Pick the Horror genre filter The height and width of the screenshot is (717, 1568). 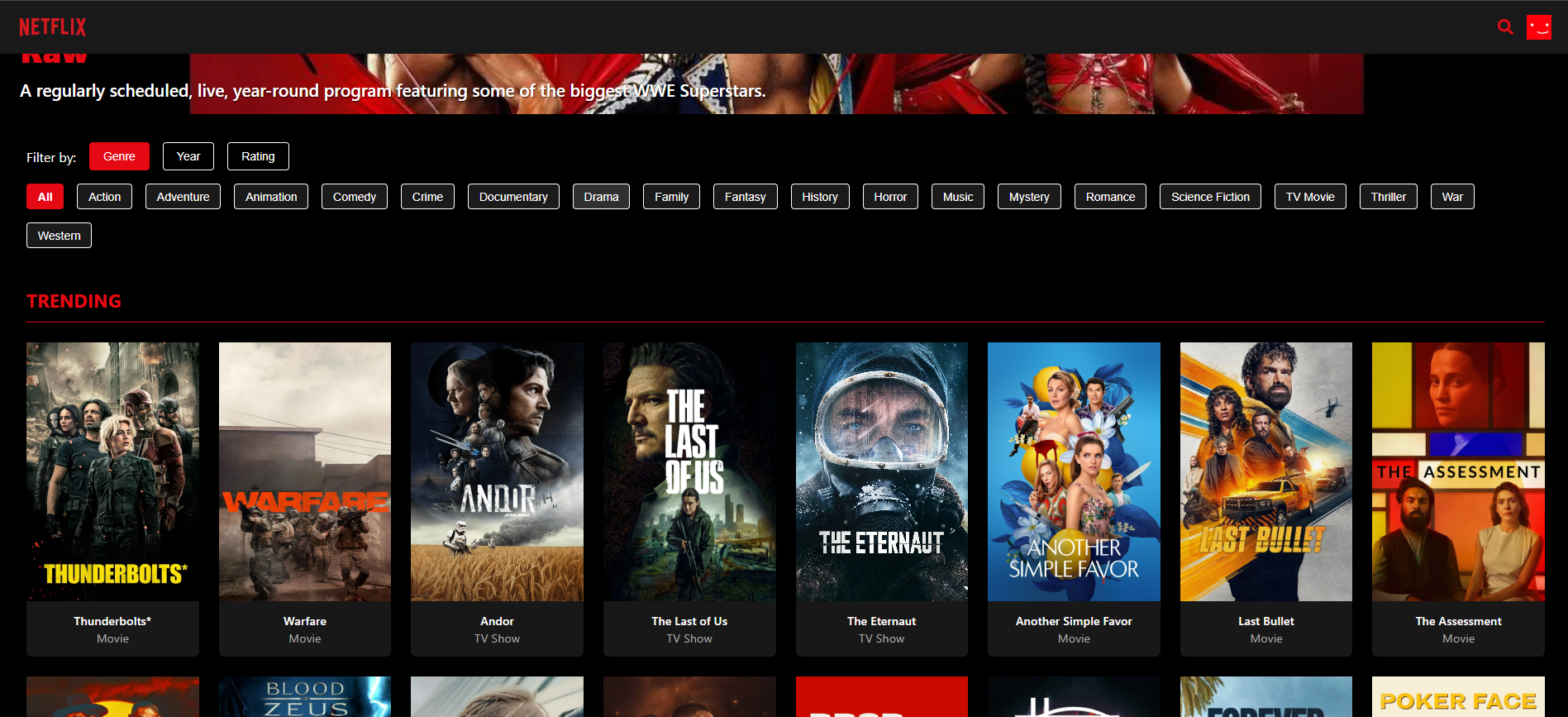pos(890,197)
